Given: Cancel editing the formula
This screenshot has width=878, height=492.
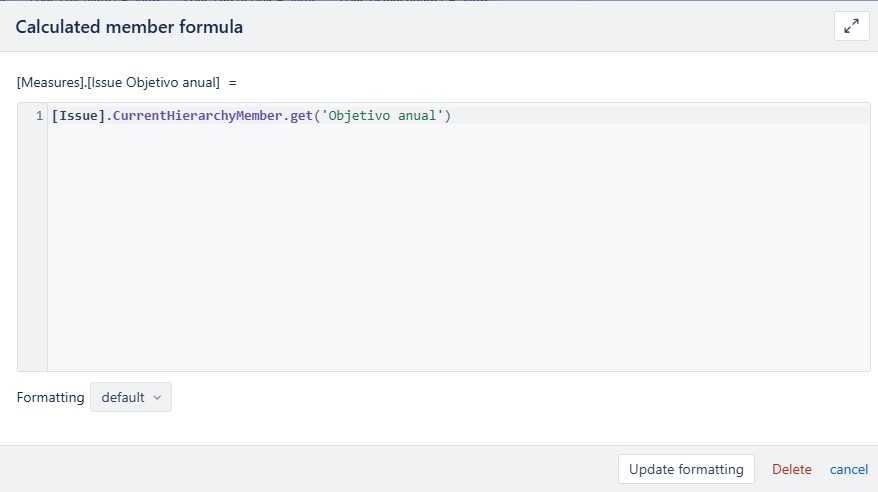Looking at the screenshot, I should pos(848,469).
